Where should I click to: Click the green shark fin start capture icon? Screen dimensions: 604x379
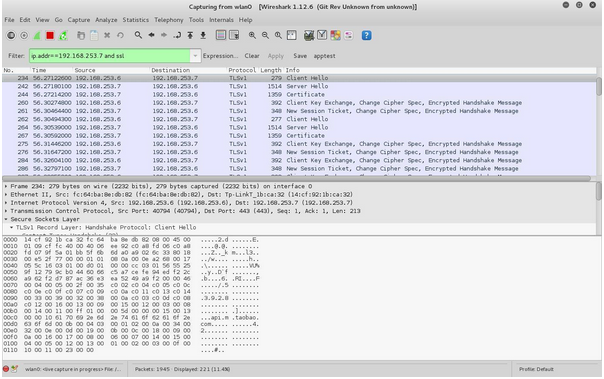[x=37, y=35]
